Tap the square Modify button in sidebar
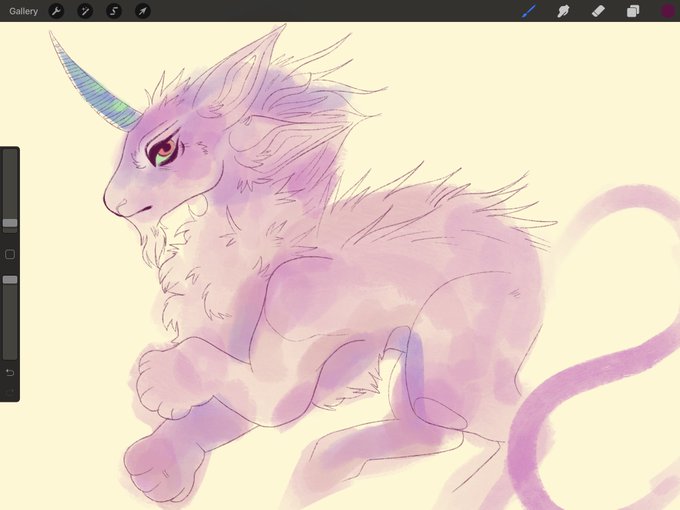680x510 pixels. 10,255
